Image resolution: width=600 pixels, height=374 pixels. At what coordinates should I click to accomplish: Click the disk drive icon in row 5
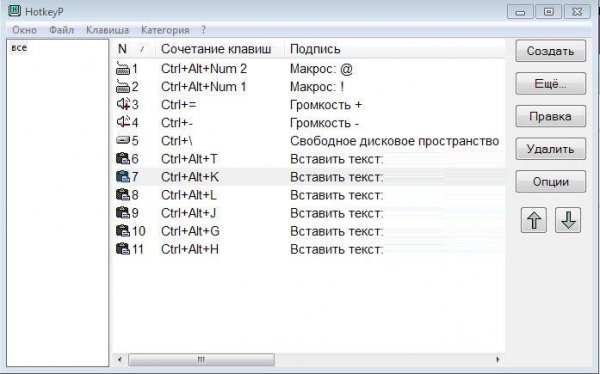click(x=123, y=140)
